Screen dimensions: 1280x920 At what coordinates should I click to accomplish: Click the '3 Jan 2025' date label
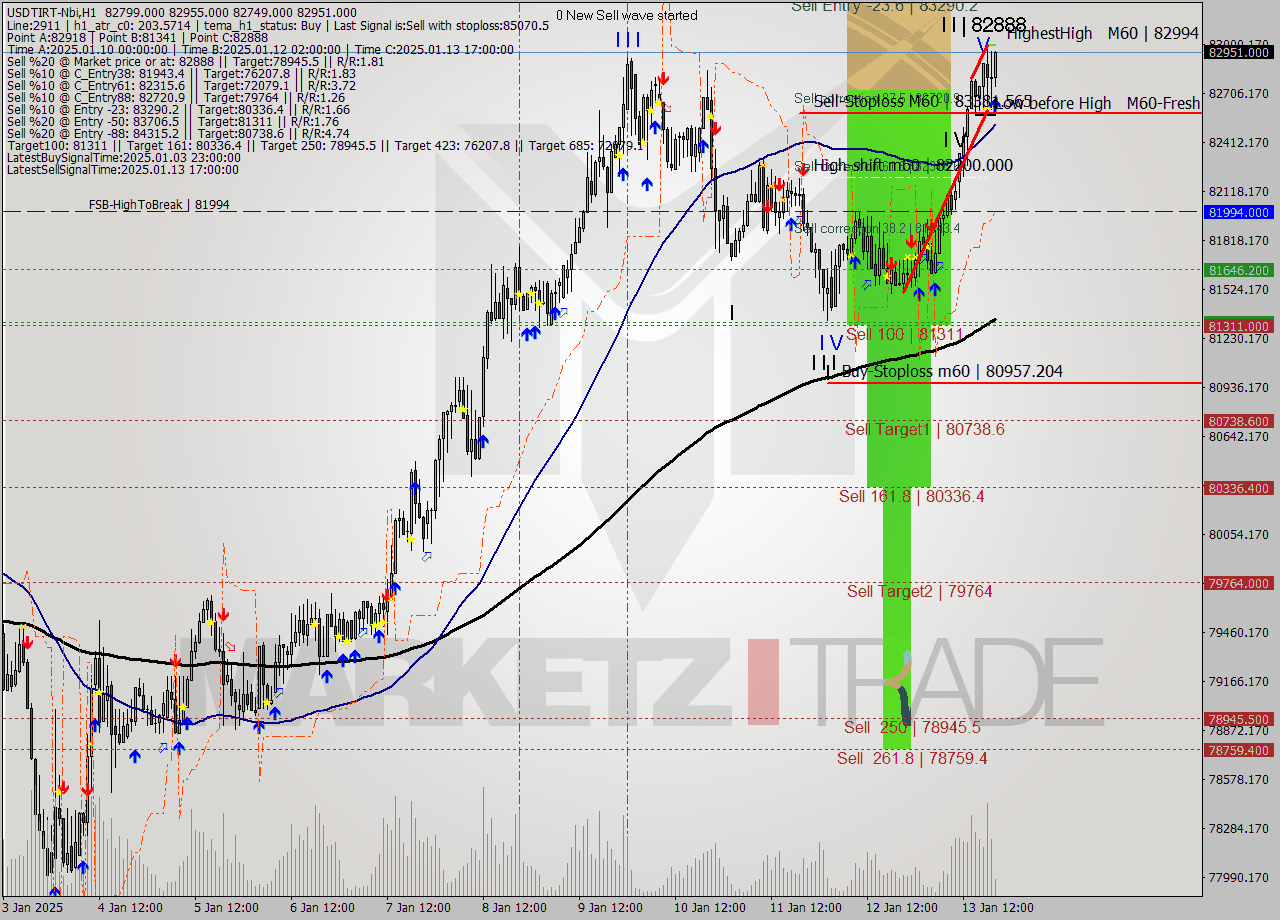click(33, 908)
